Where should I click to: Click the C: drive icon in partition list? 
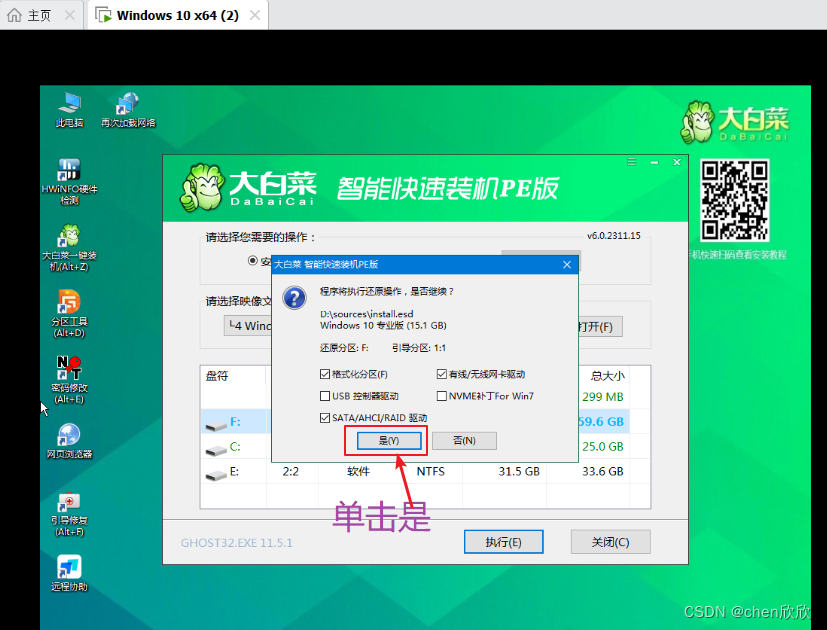pos(216,449)
